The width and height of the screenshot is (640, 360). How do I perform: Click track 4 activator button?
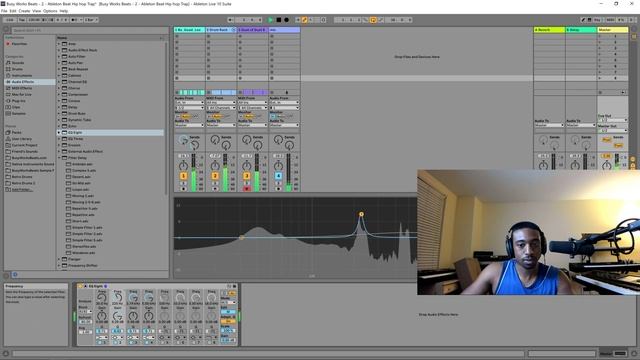tap(278, 176)
